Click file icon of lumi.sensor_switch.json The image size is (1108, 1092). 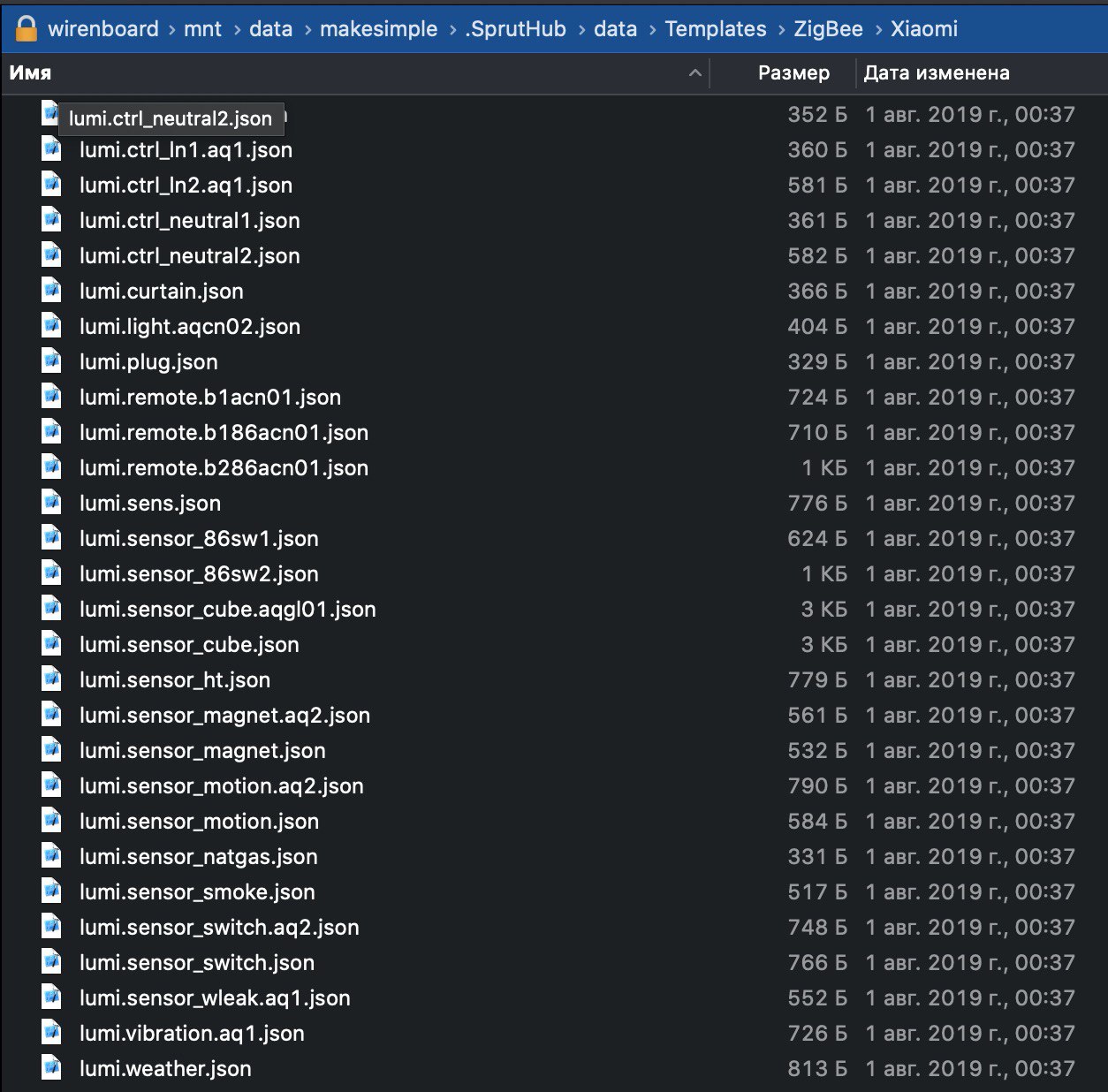click(x=52, y=962)
